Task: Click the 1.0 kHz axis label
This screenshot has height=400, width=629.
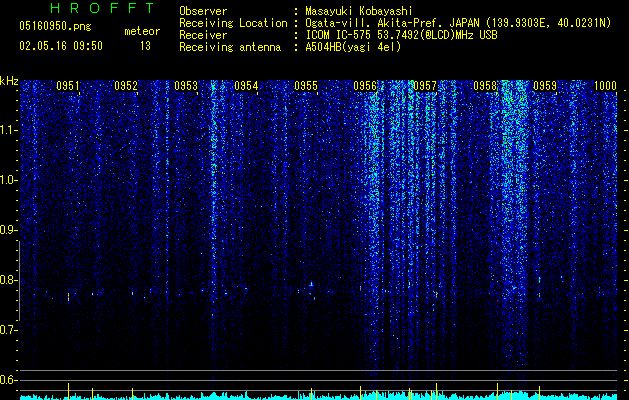Action: [x=8, y=180]
